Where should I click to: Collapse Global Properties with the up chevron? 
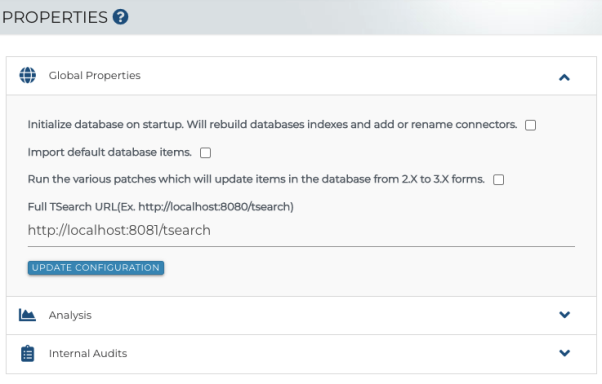click(x=564, y=78)
